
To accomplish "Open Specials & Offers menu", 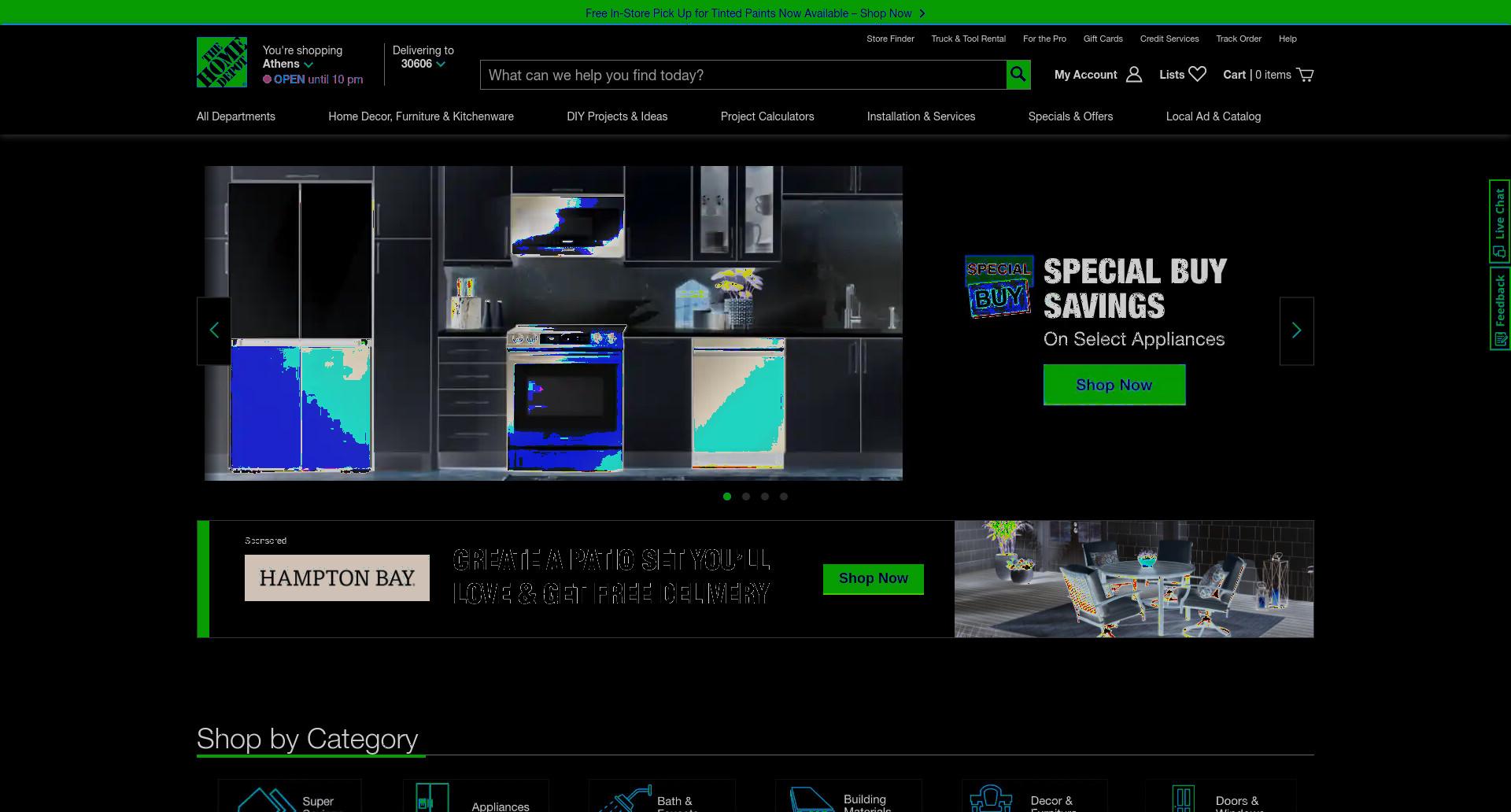I will click(1070, 116).
